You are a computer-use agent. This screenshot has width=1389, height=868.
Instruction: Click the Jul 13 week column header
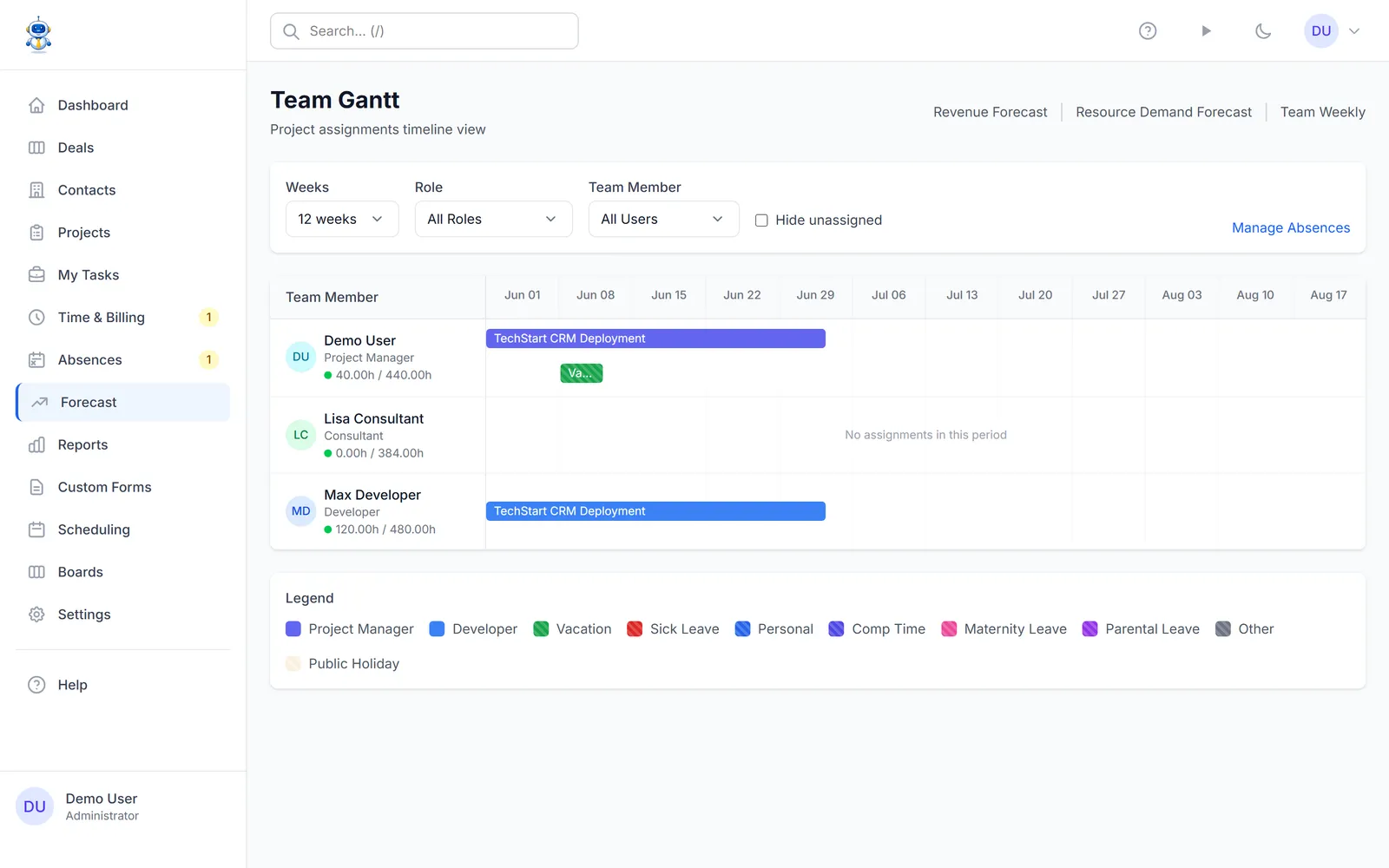(x=962, y=295)
